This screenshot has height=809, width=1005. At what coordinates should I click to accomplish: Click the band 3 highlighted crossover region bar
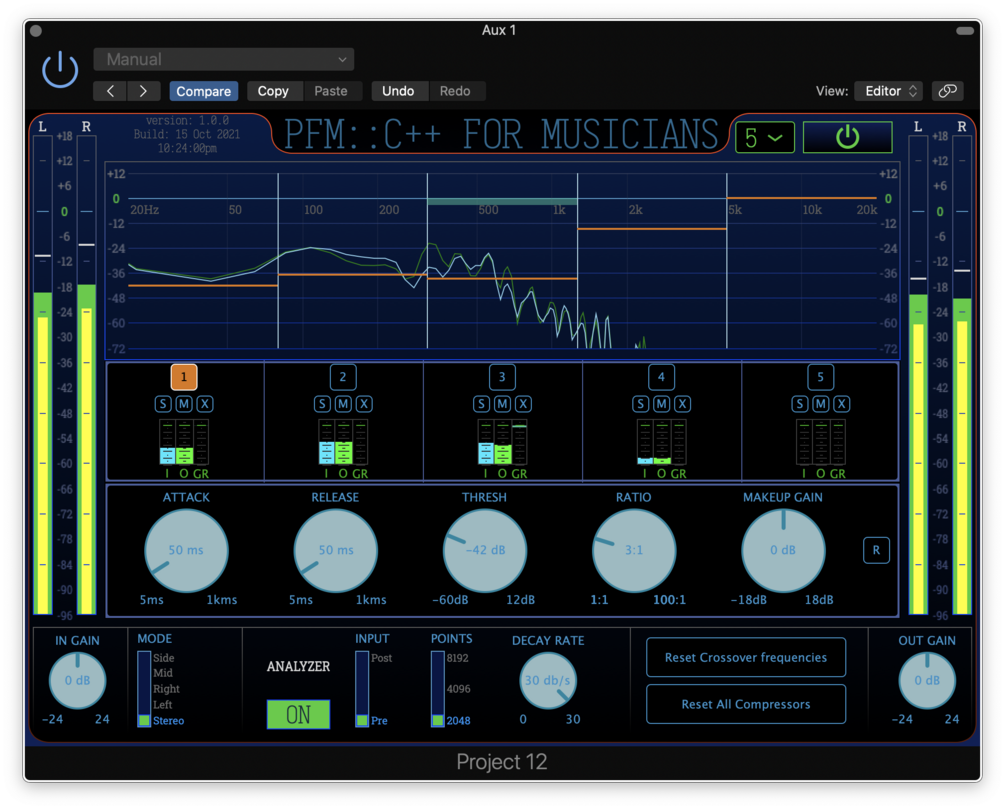(x=502, y=202)
